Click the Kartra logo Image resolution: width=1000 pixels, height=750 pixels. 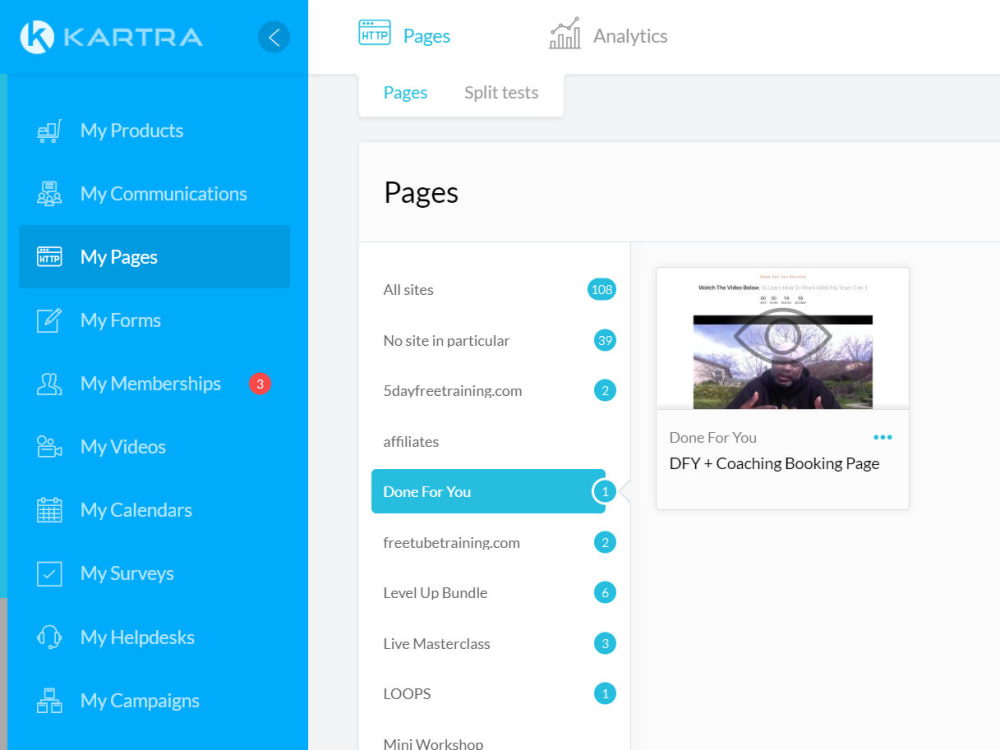point(111,36)
